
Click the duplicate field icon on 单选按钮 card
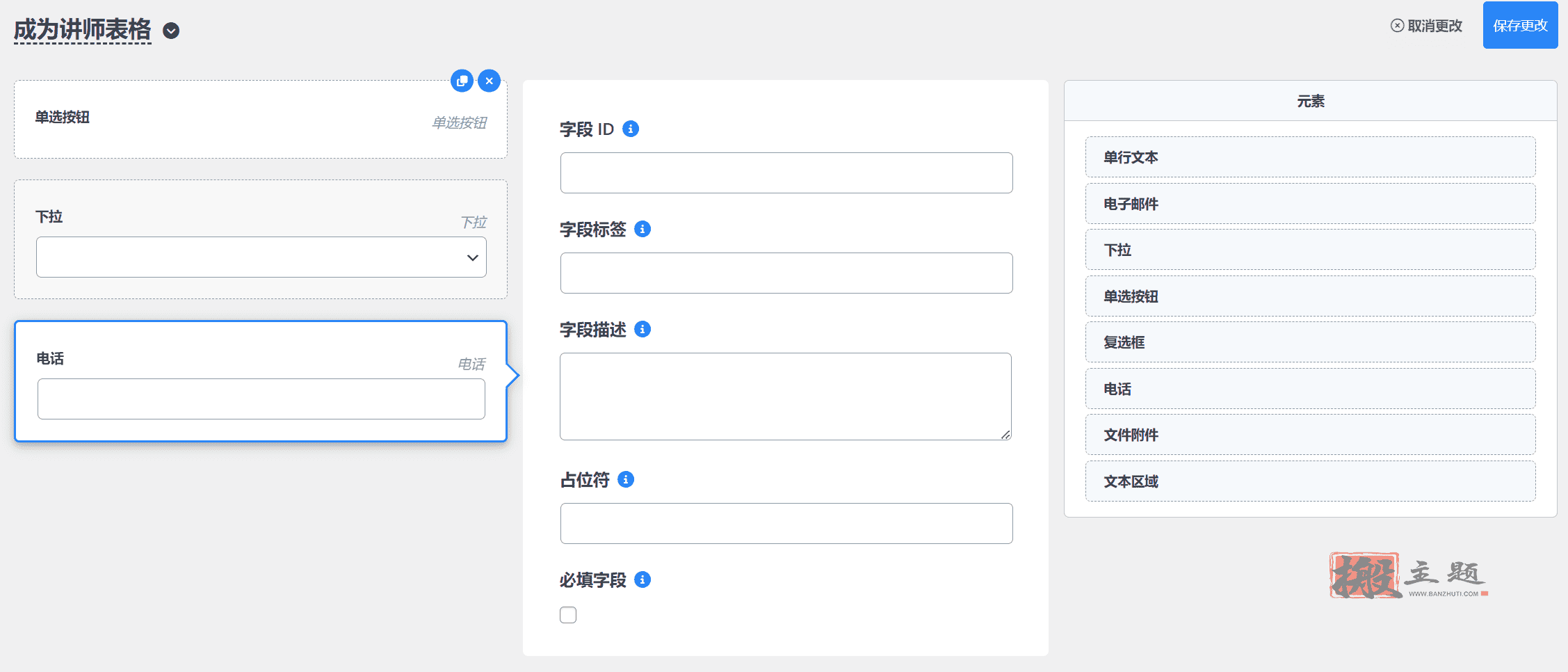[462, 81]
